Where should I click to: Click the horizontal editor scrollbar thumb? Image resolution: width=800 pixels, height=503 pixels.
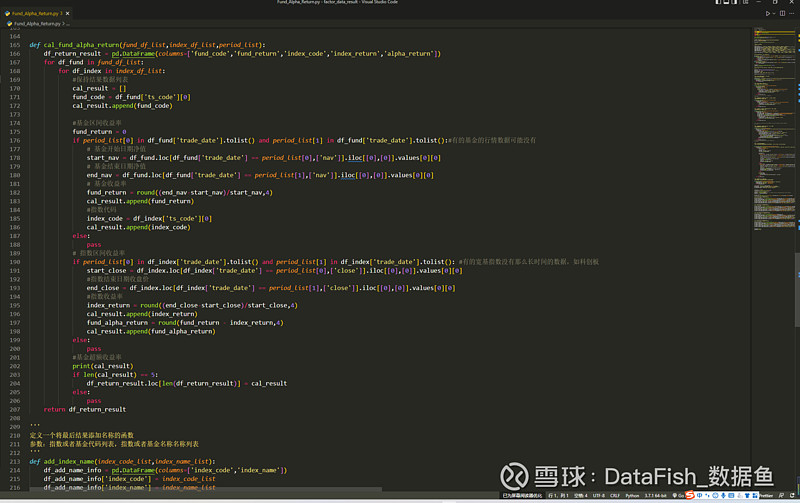tap(206, 489)
